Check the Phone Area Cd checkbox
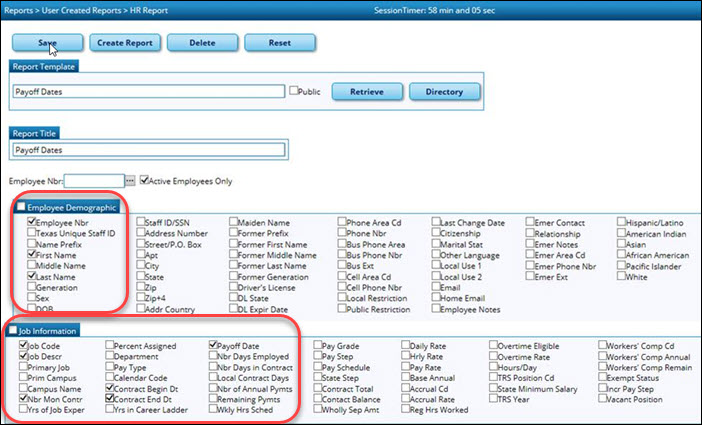 [342, 221]
